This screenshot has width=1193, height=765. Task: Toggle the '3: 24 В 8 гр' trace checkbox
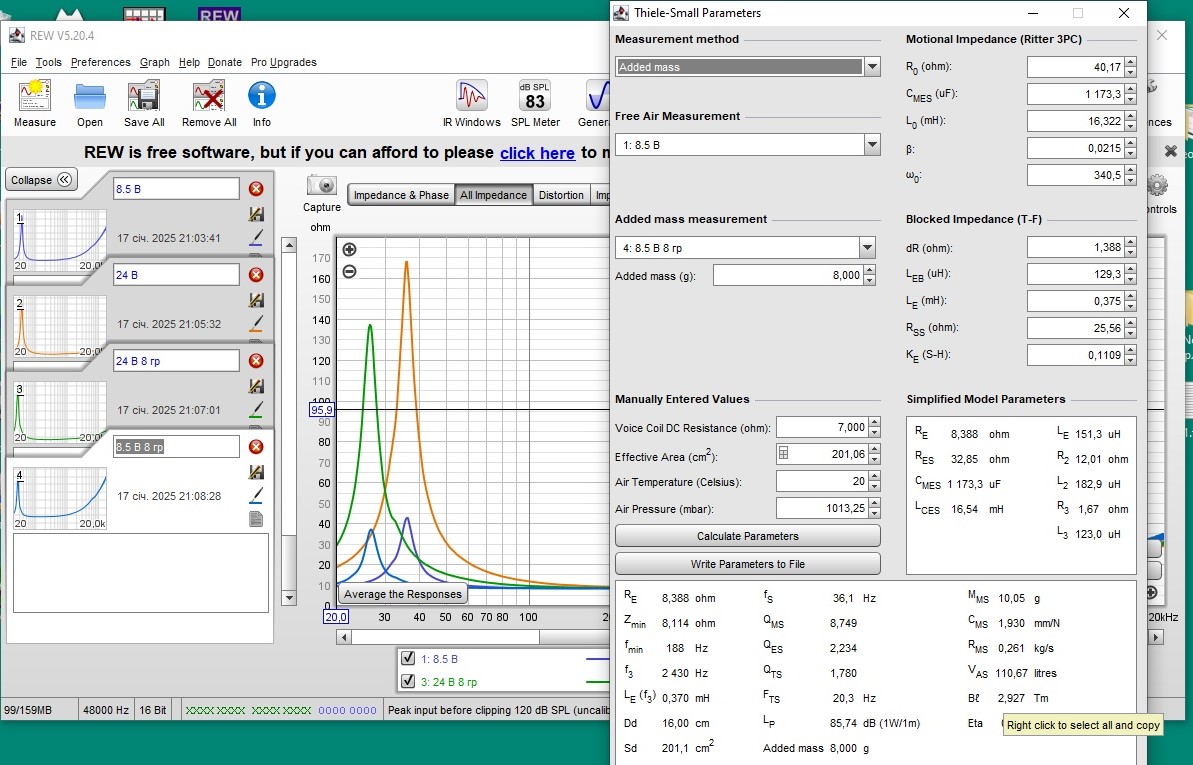coord(408,682)
